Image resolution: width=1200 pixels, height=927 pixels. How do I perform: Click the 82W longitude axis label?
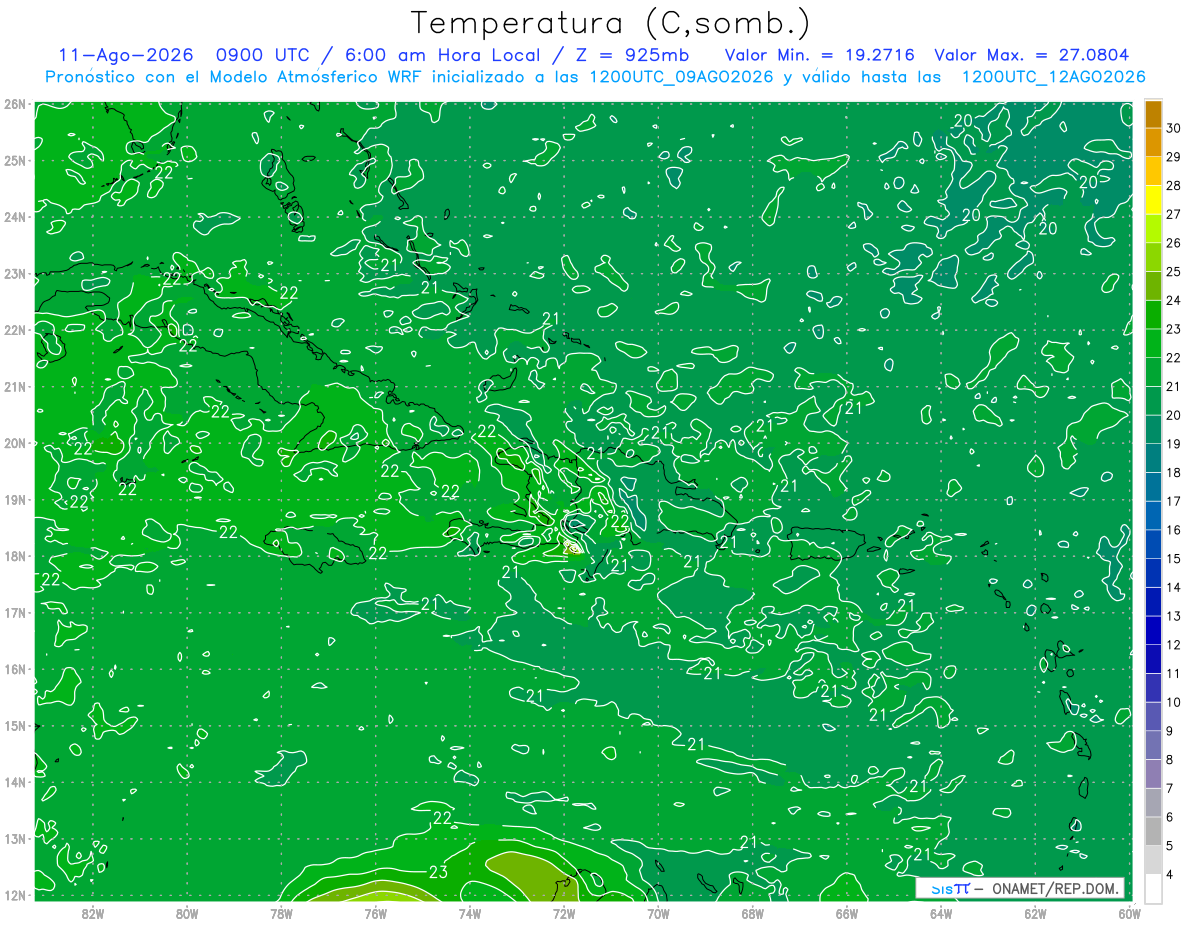click(x=93, y=913)
